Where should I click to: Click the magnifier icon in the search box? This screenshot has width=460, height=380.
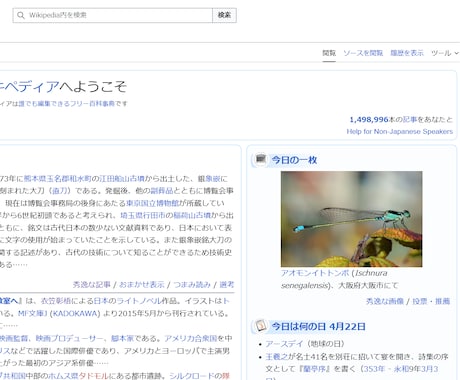pos(21,15)
